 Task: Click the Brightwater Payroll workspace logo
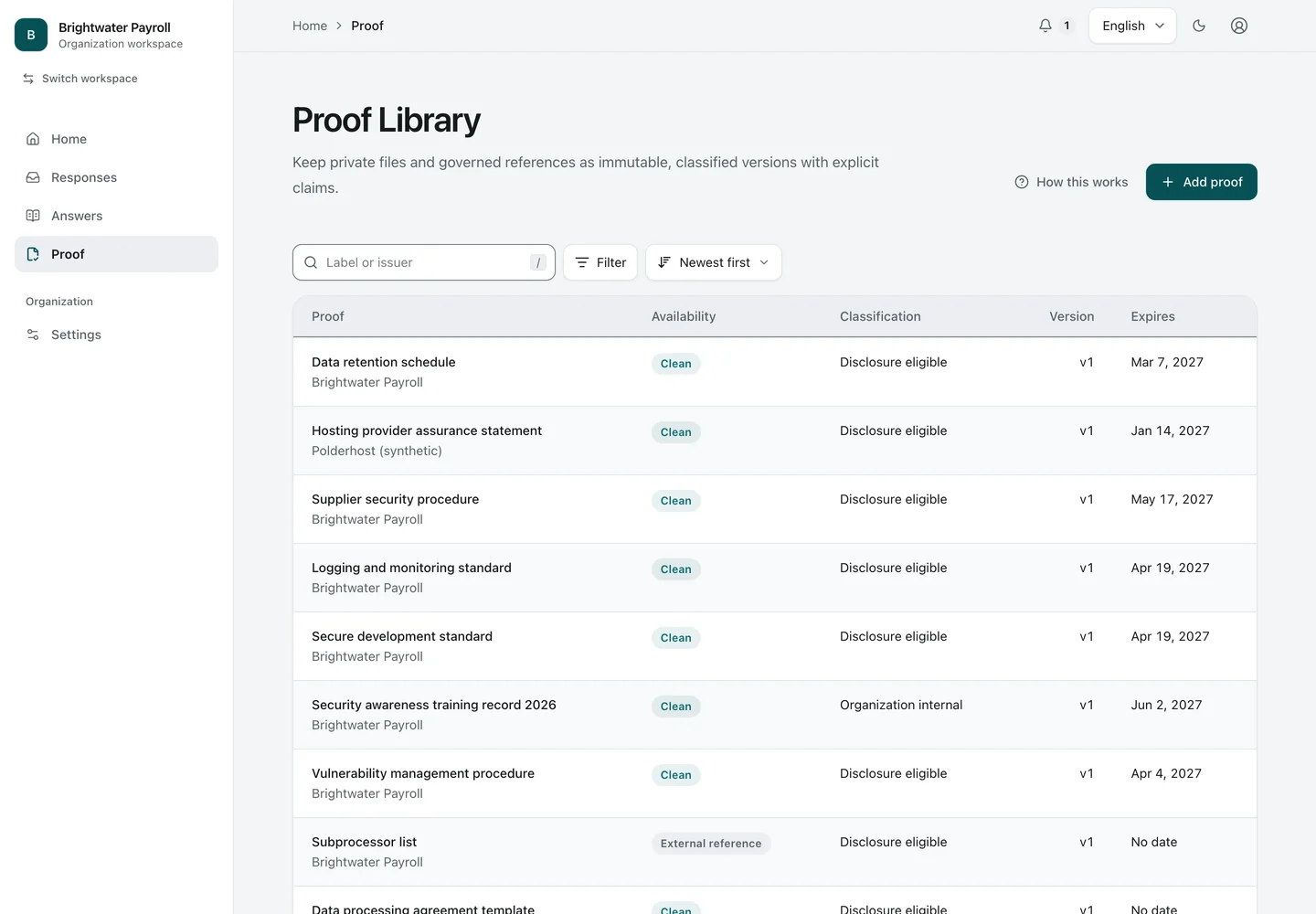click(31, 35)
